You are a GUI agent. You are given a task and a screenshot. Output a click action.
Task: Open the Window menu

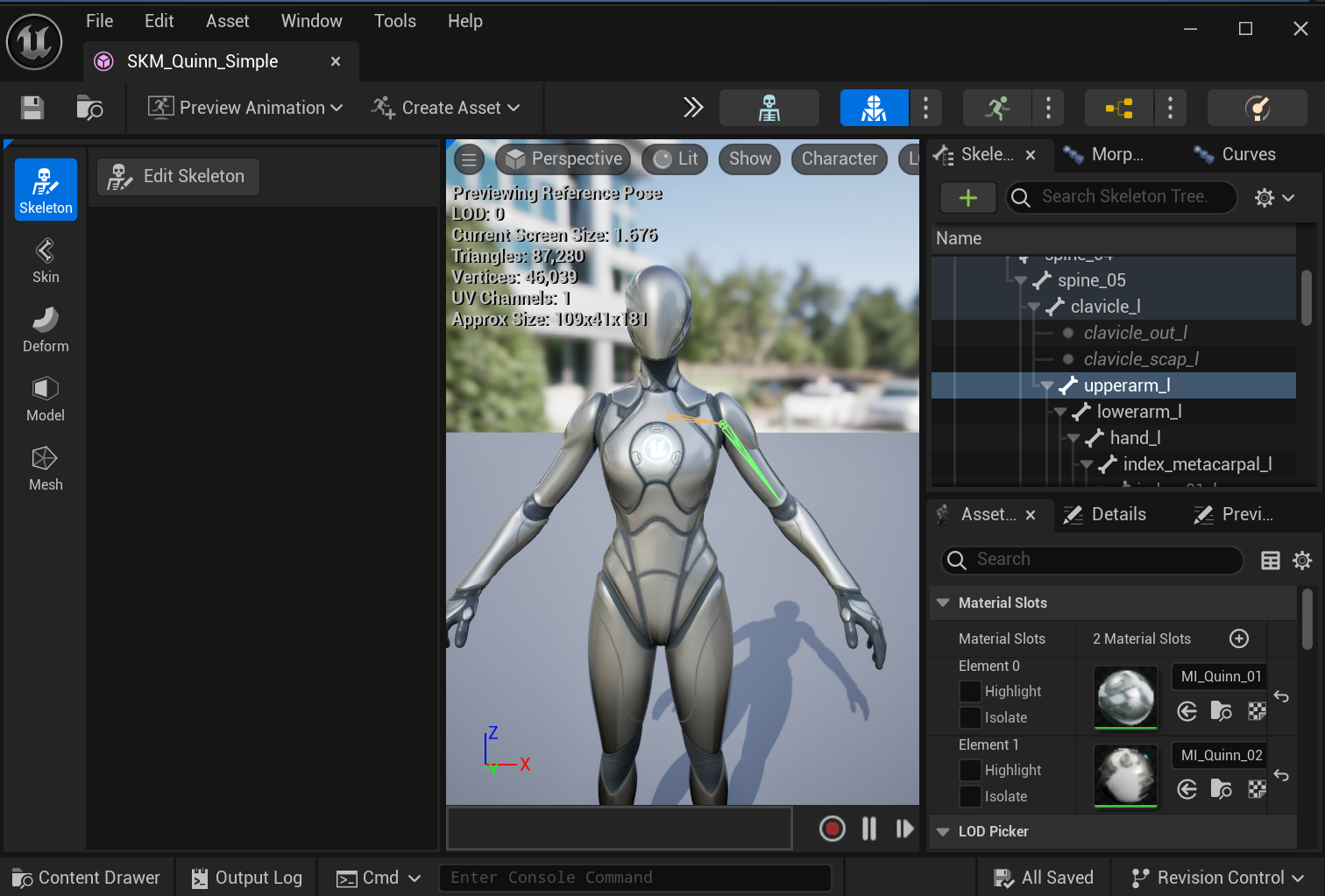pos(311,21)
